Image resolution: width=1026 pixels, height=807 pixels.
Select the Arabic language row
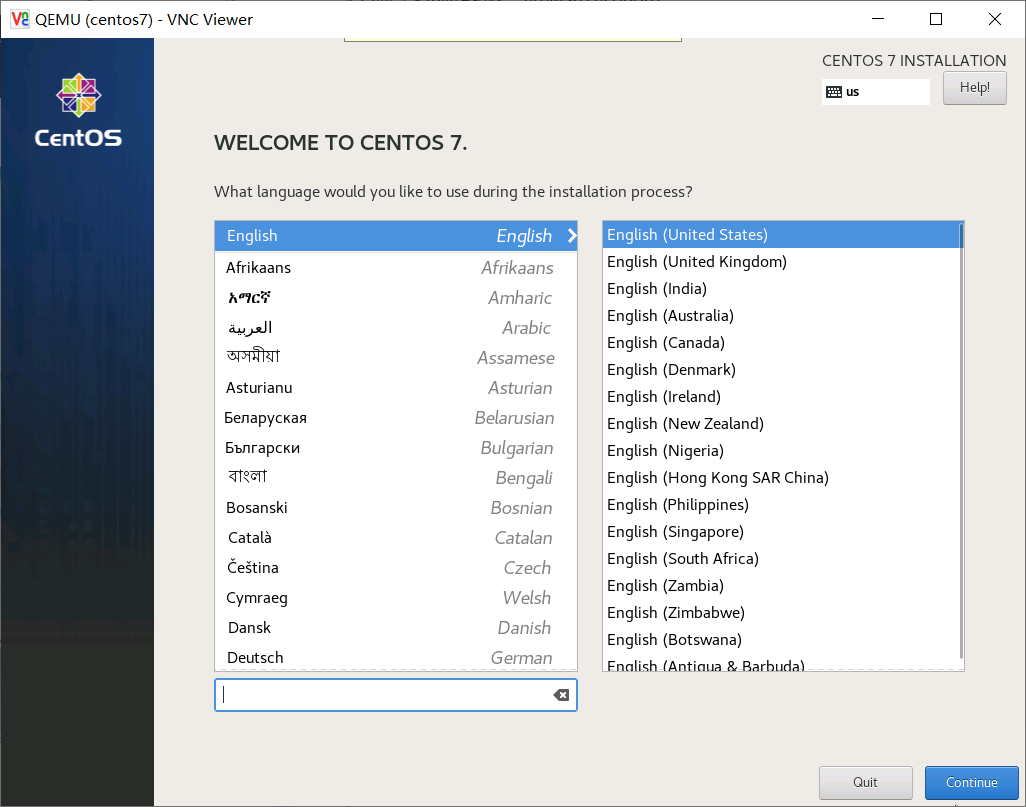396,328
